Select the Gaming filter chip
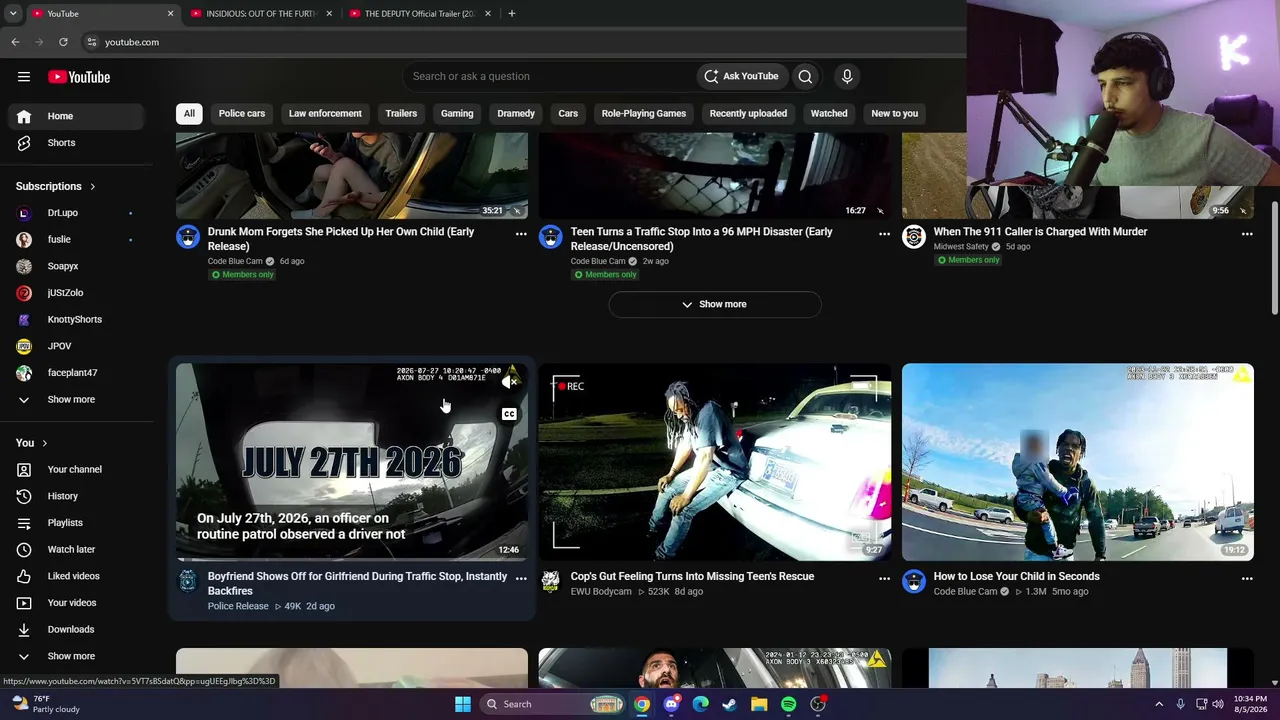Viewport: 1280px width, 720px height. 457,113
